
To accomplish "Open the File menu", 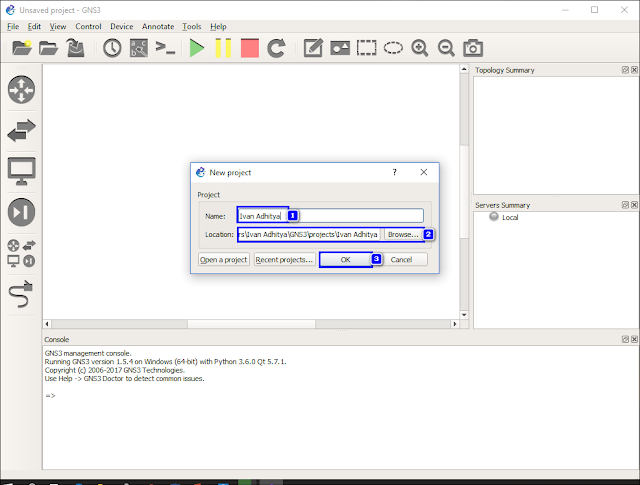I will (13, 27).
